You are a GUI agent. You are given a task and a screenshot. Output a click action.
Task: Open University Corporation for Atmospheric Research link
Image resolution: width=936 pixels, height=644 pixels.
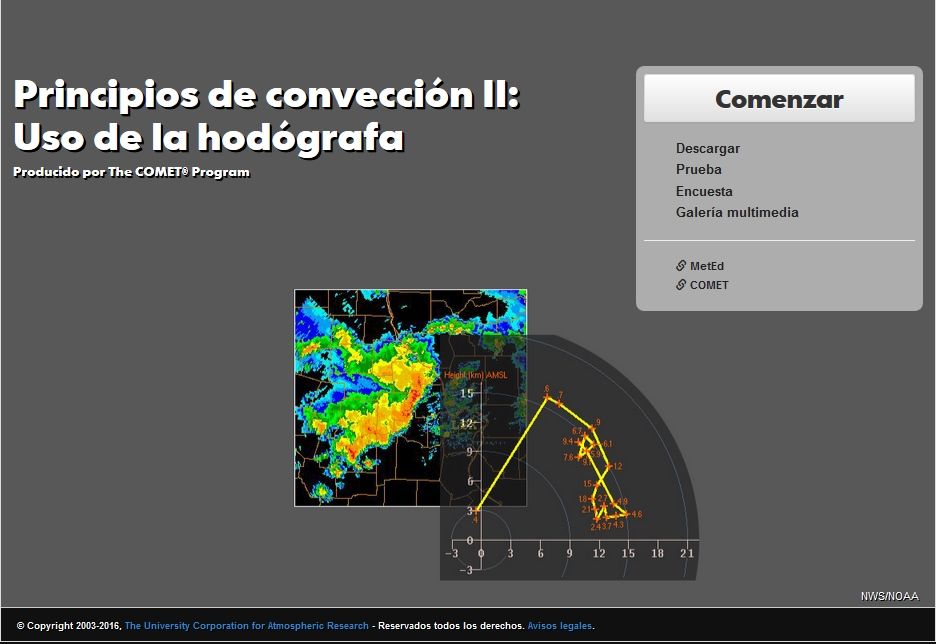[x=247, y=625]
